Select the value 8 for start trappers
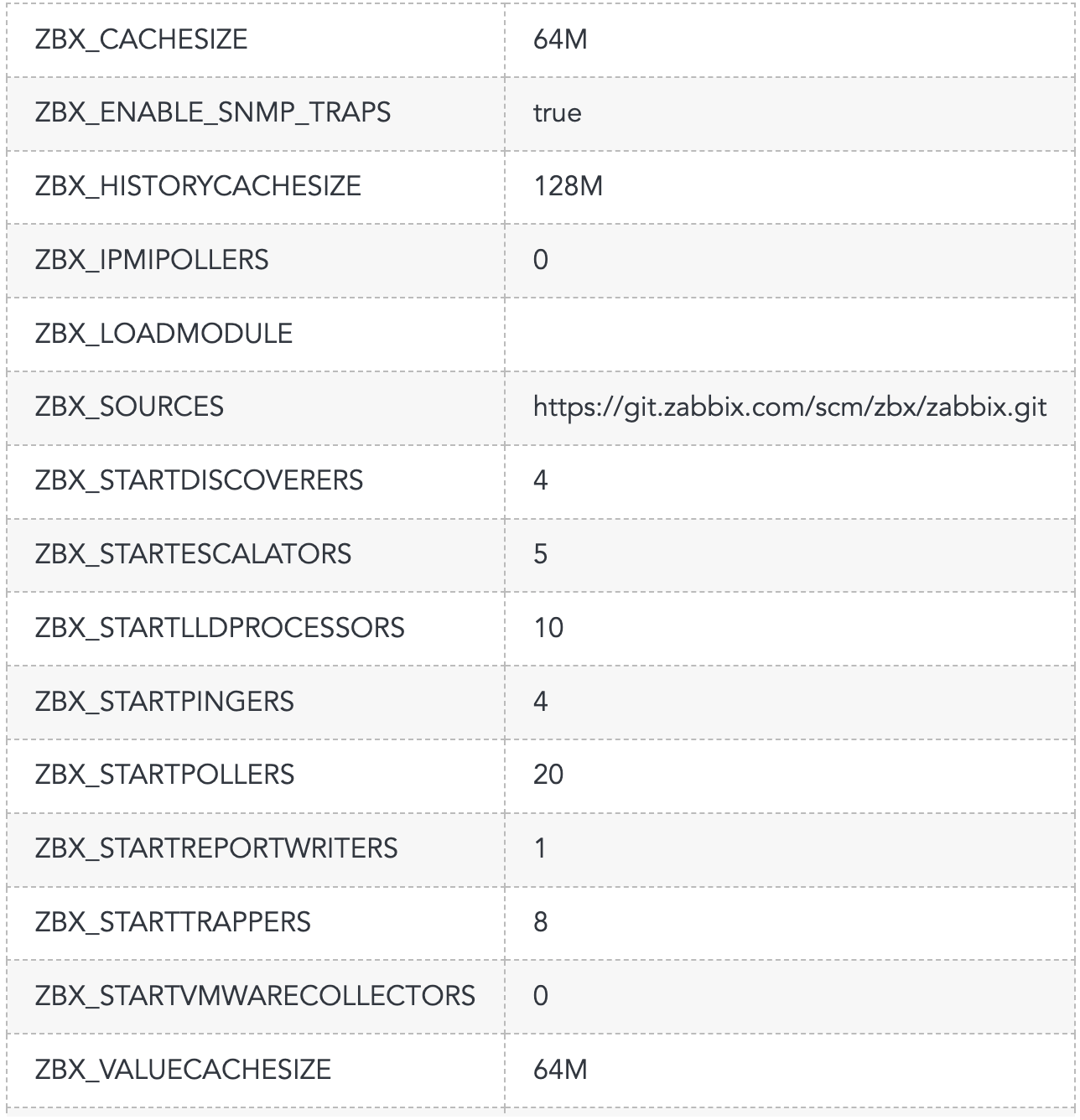1080x1120 pixels. coord(541,922)
